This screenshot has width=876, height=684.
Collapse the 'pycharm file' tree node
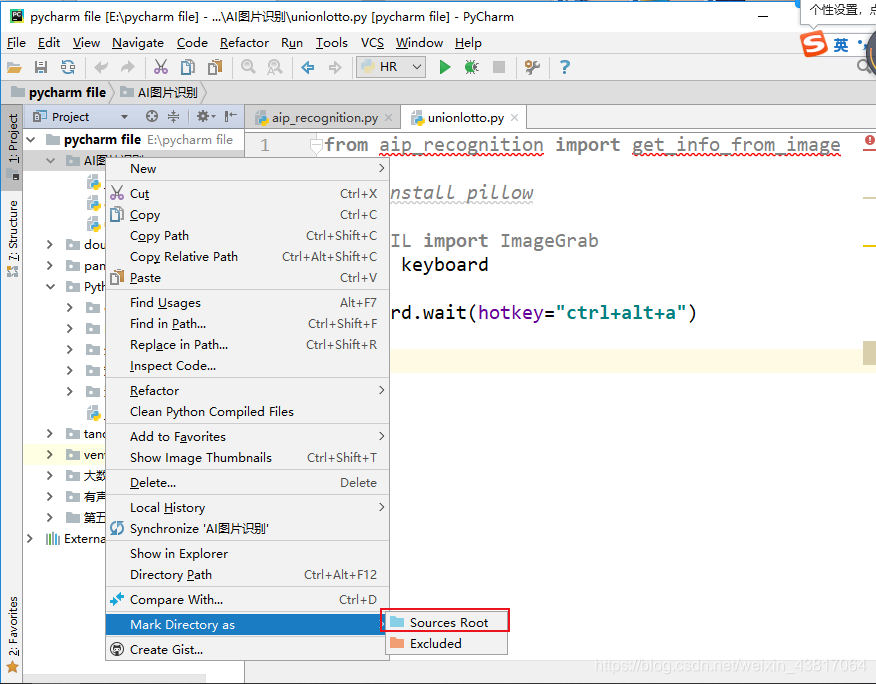[32, 139]
